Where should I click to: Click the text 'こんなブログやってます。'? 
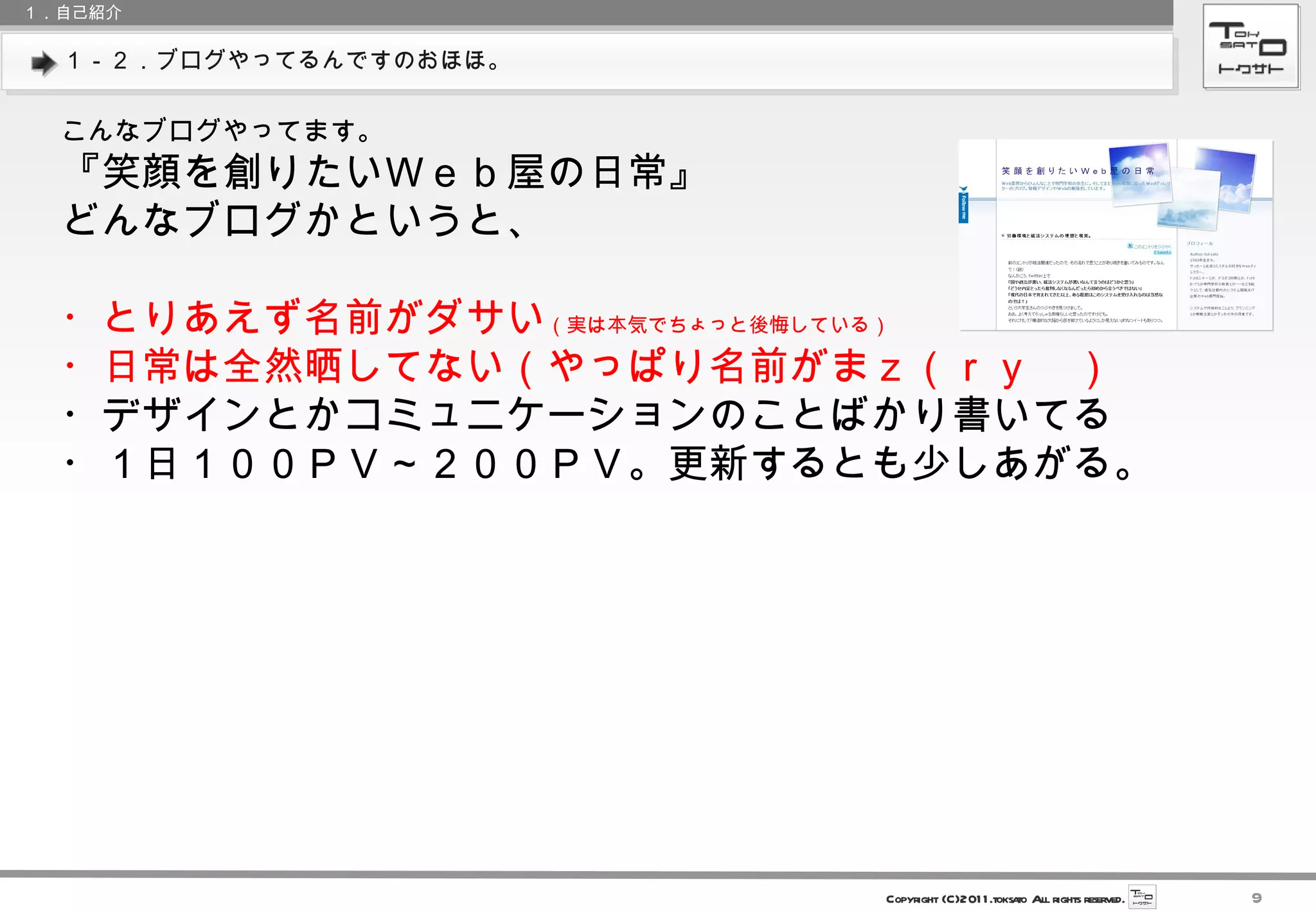(x=217, y=130)
